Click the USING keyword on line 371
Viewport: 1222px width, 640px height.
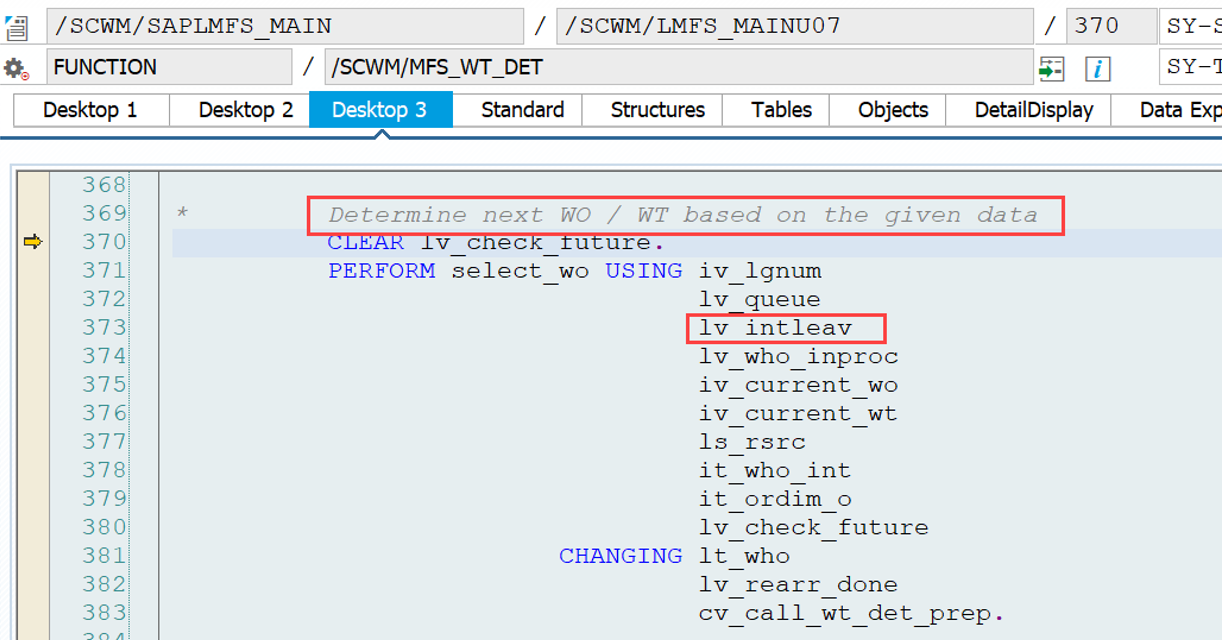coord(644,271)
